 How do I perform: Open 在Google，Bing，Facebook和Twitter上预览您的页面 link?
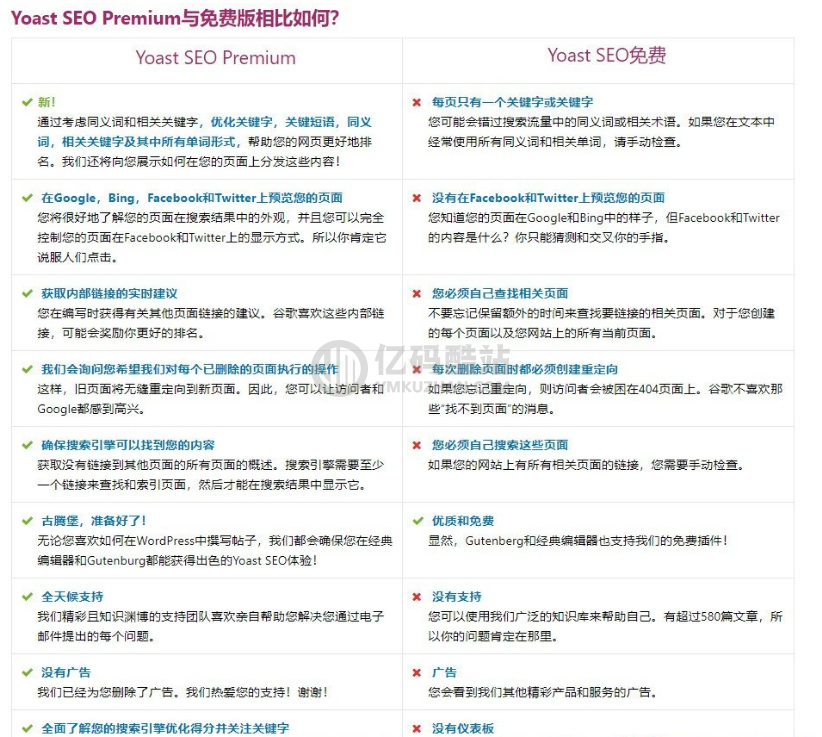pos(192,198)
